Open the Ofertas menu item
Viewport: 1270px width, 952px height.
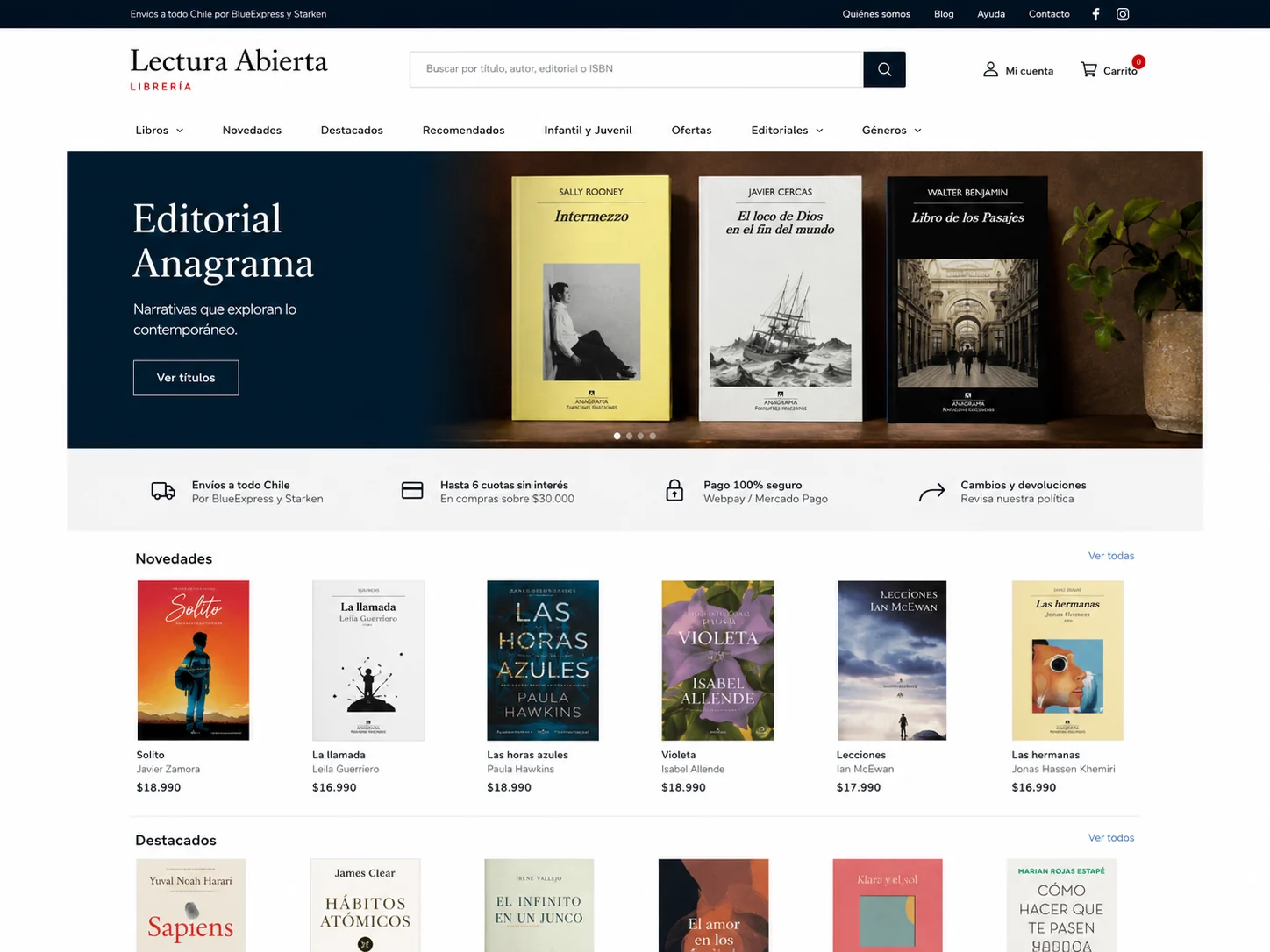pyautogui.click(x=691, y=131)
